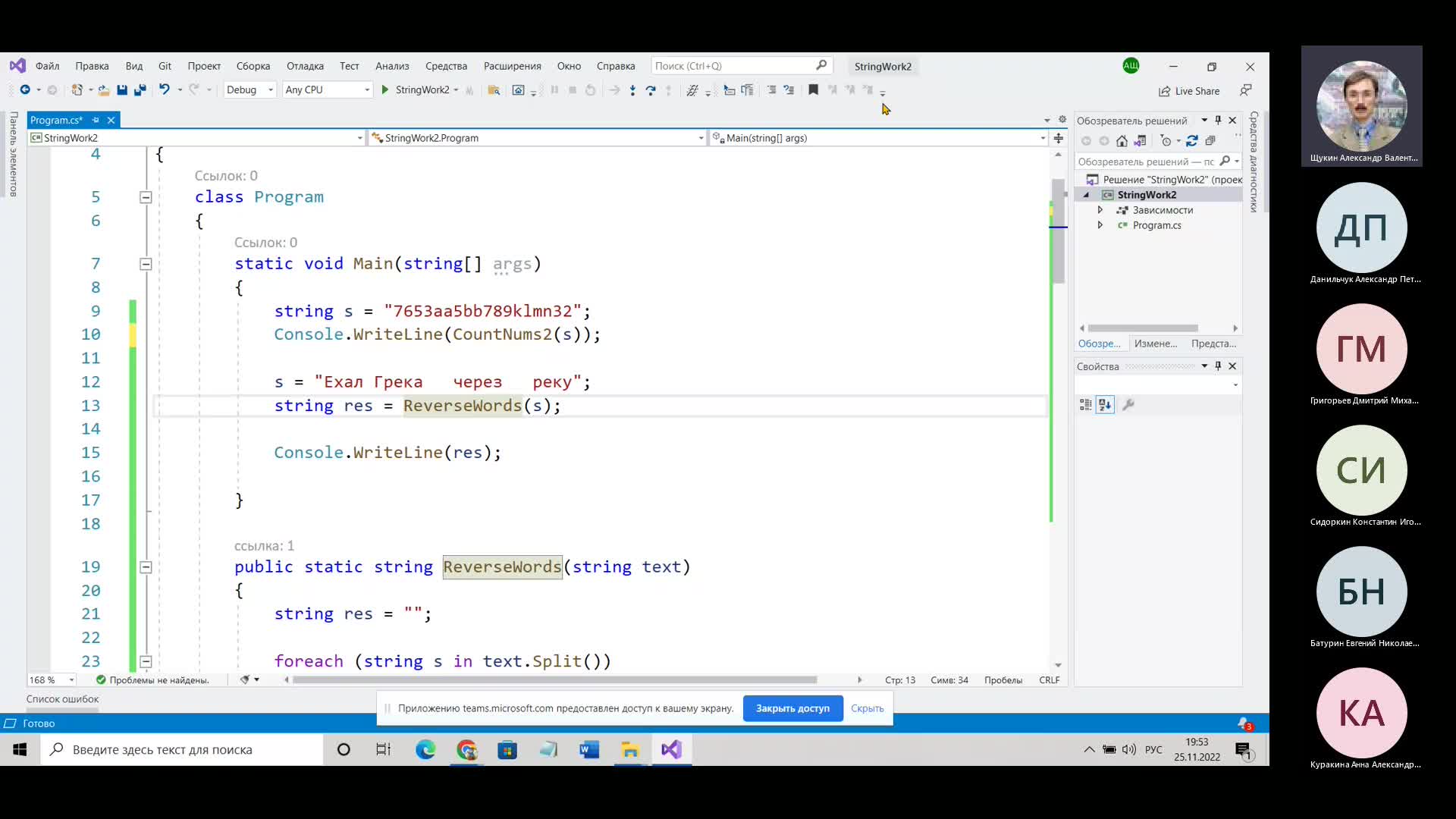Open the editor settings gear above code
The image size is (1456, 819).
pos(1062,120)
